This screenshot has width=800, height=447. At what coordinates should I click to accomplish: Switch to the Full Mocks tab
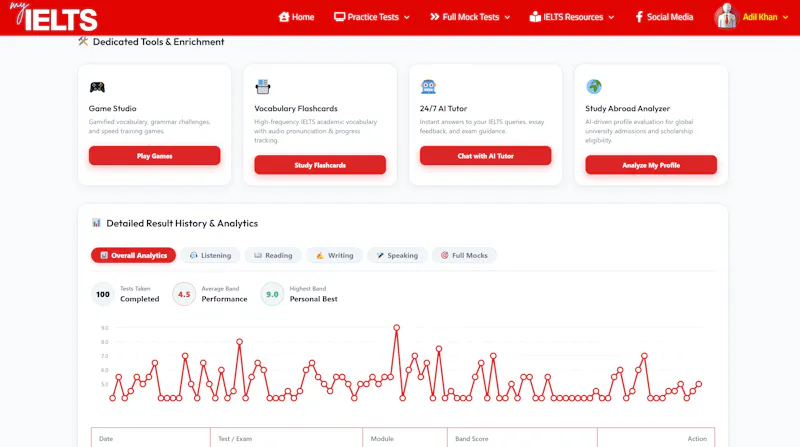click(464, 255)
